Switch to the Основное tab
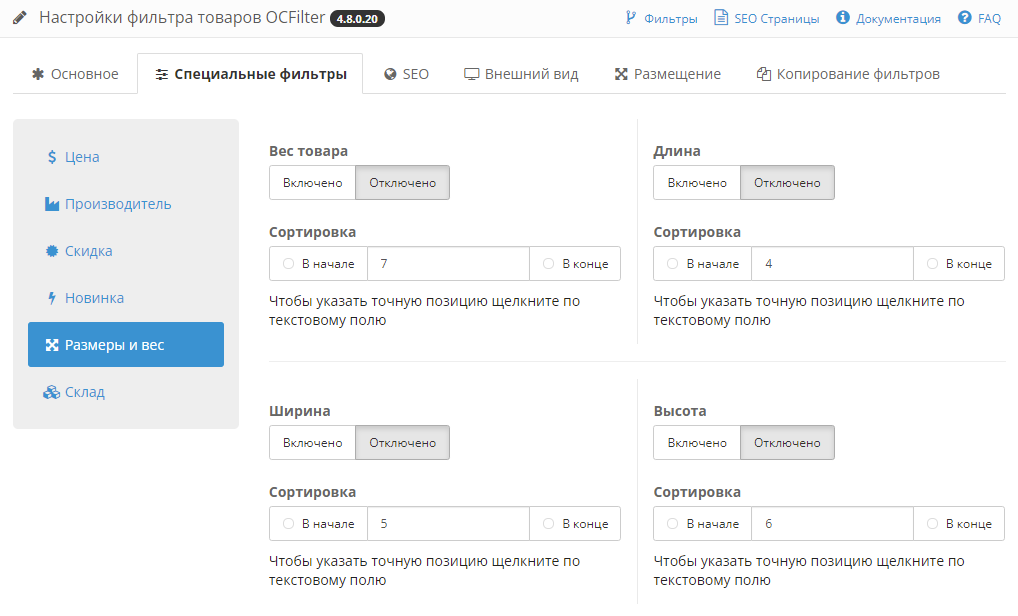 (75, 74)
